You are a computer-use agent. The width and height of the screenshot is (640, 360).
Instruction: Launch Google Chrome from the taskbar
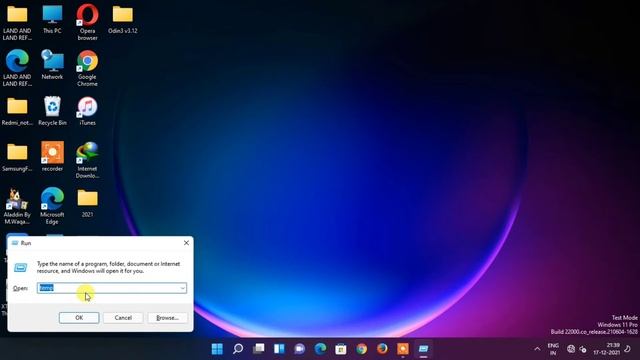point(362,349)
